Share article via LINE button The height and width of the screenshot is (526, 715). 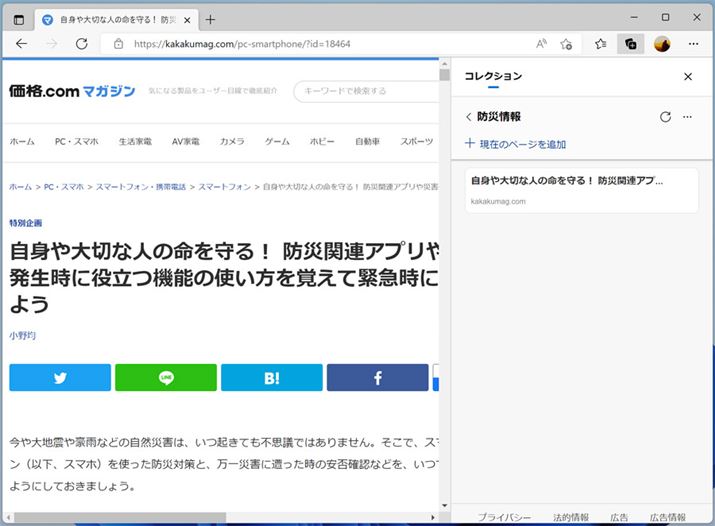tap(166, 378)
